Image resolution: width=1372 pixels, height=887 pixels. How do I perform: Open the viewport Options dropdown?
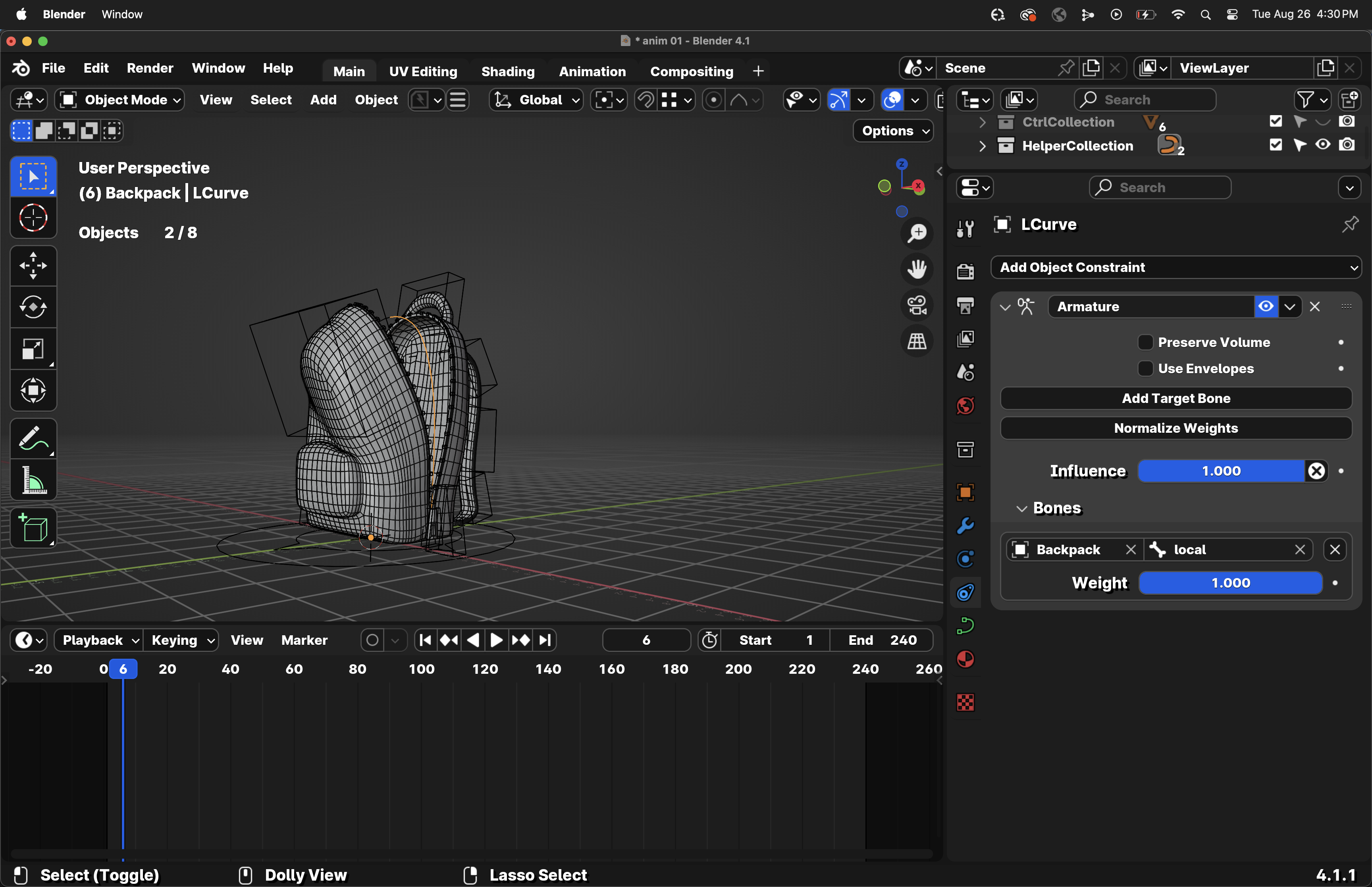[894, 131]
